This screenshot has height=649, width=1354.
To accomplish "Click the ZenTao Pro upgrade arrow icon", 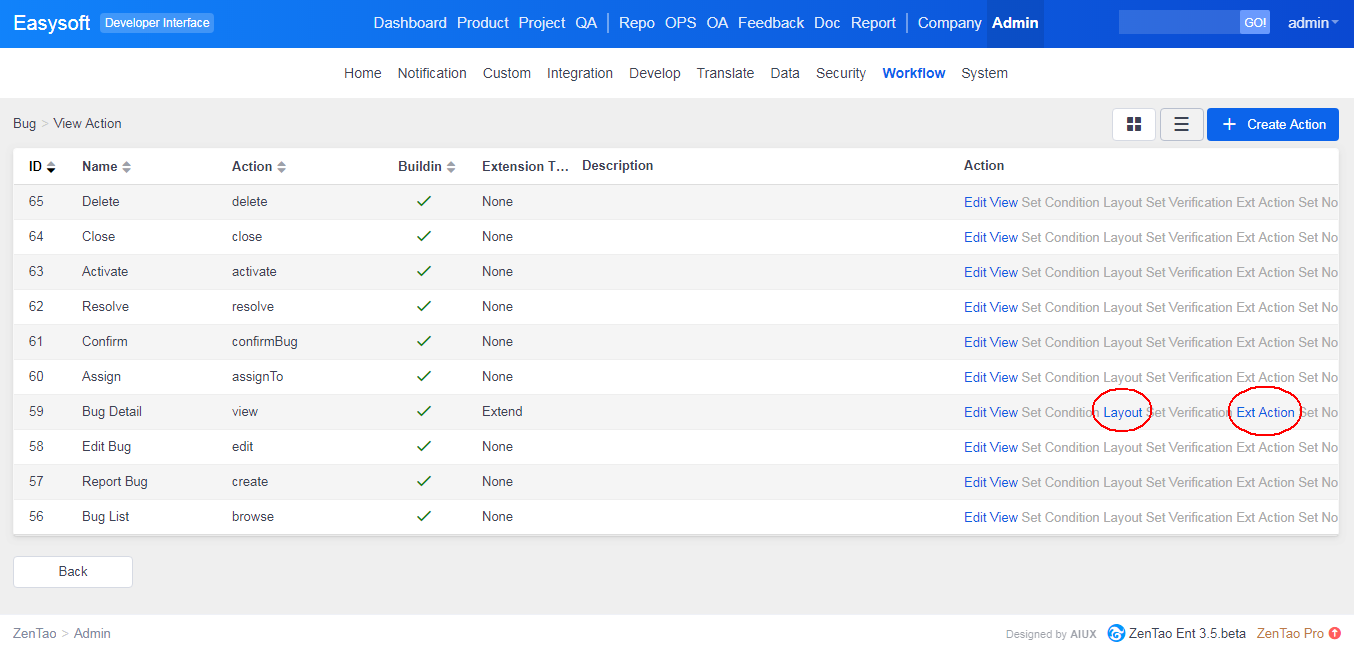I will tap(1335, 633).
